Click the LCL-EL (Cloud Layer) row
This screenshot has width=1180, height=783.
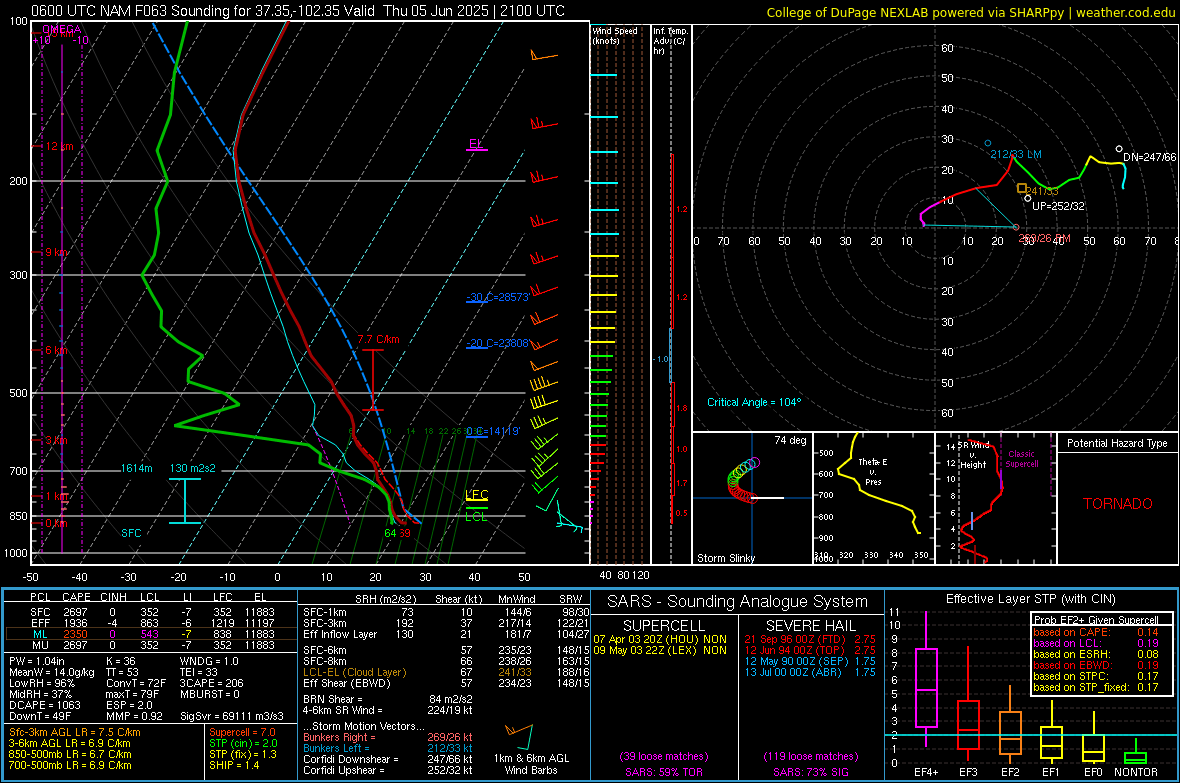point(446,672)
